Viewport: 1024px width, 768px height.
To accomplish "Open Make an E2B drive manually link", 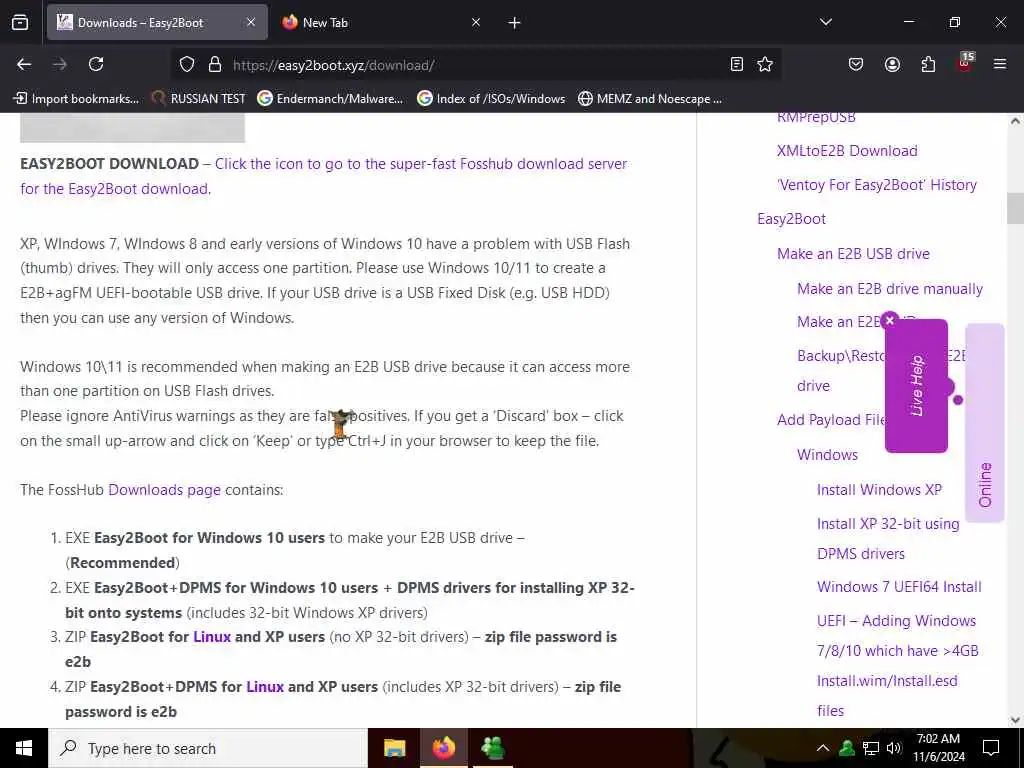I will 890,289.
